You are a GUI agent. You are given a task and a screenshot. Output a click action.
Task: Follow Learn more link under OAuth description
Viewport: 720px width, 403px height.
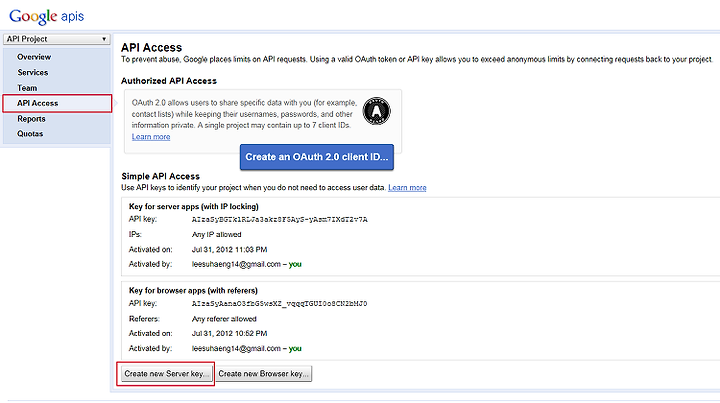coord(151,137)
